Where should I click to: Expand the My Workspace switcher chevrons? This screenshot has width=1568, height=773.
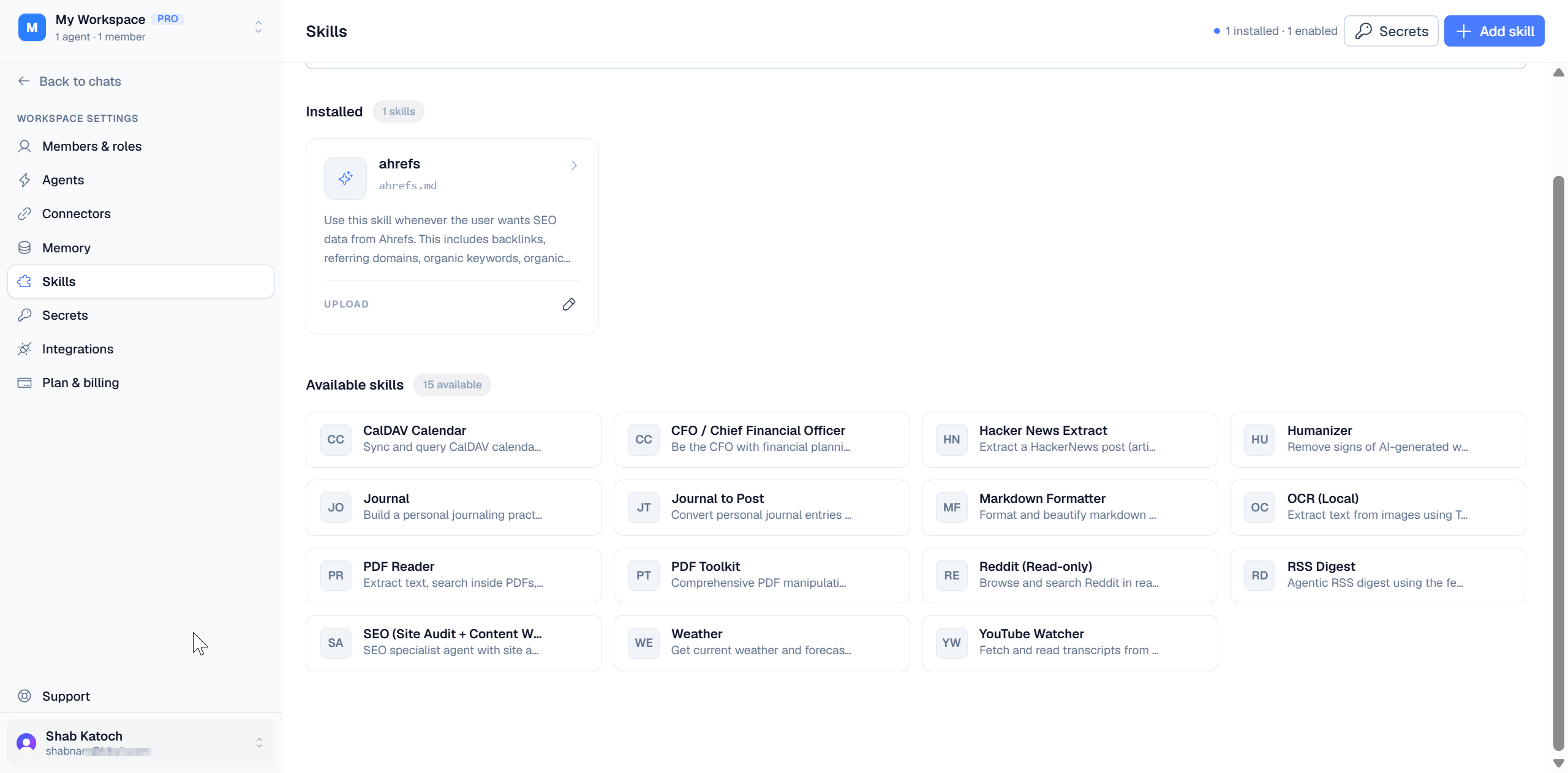258,28
